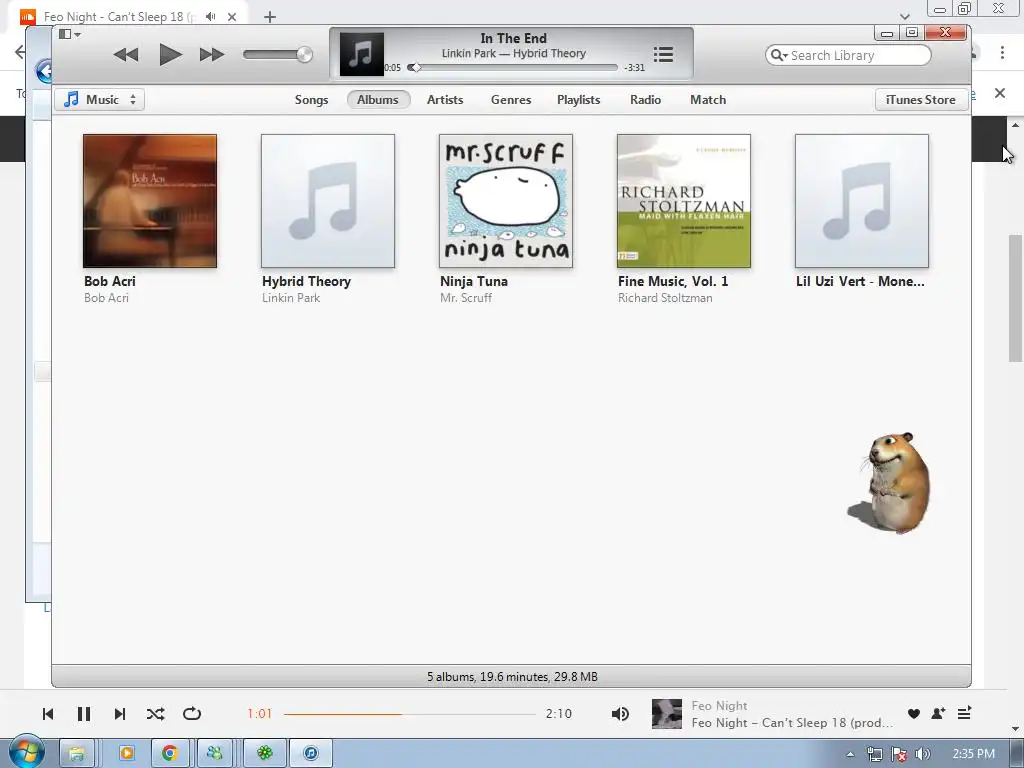
Task: Open the Chrome three-dot menu
Action: pyautogui.click(x=1002, y=53)
